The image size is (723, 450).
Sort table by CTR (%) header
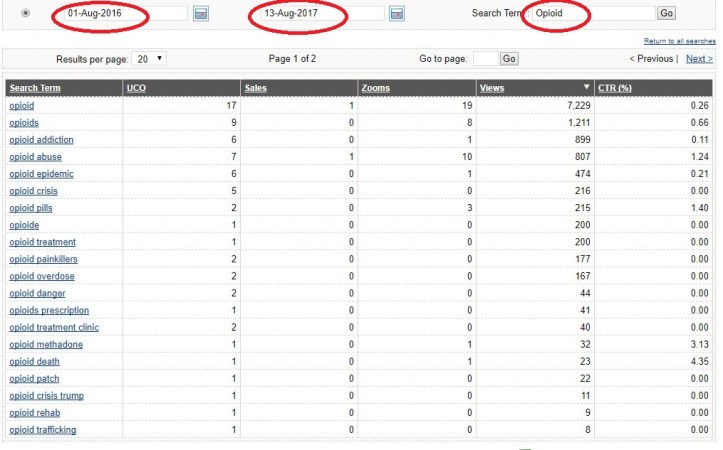coord(614,88)
